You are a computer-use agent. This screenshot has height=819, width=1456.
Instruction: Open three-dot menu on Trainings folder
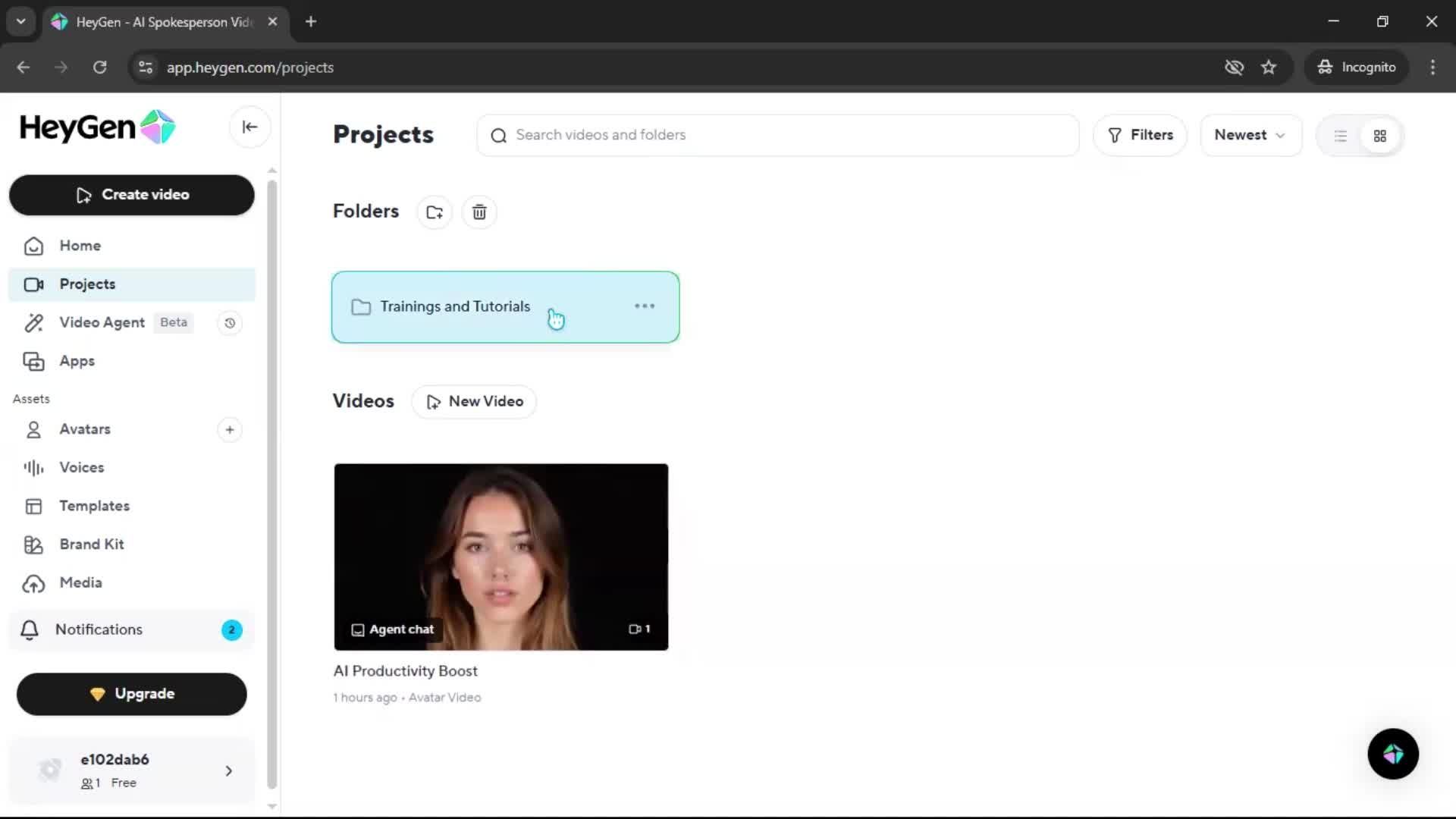[x=645, y=306]
